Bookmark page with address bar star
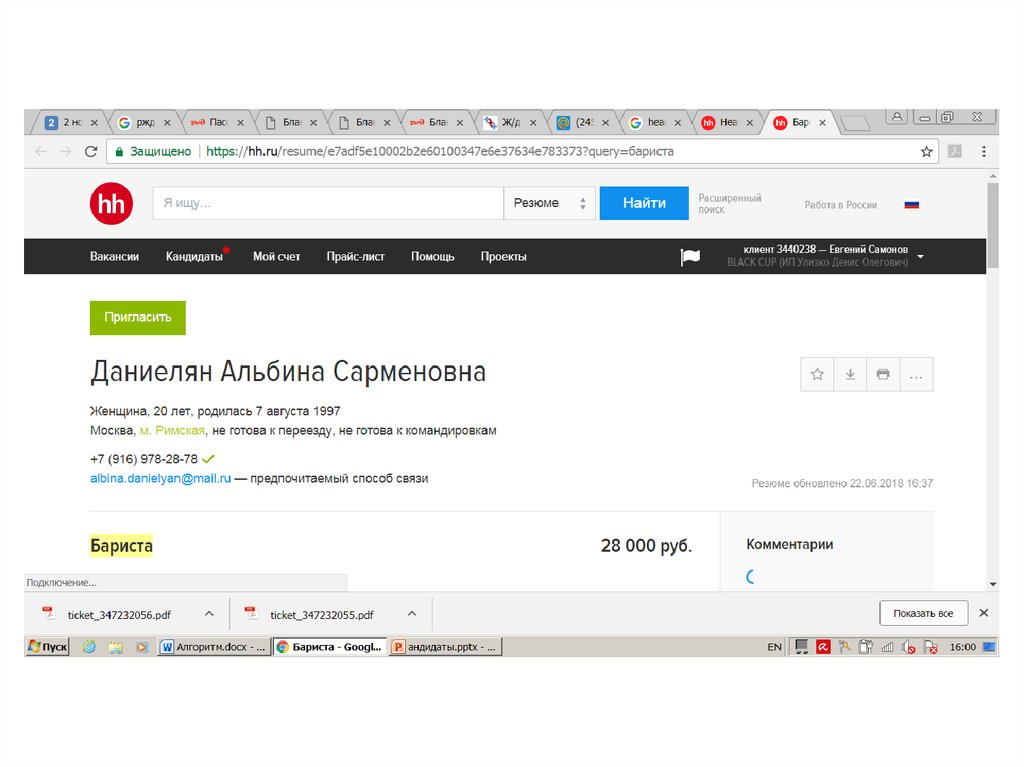 (926, 152)
